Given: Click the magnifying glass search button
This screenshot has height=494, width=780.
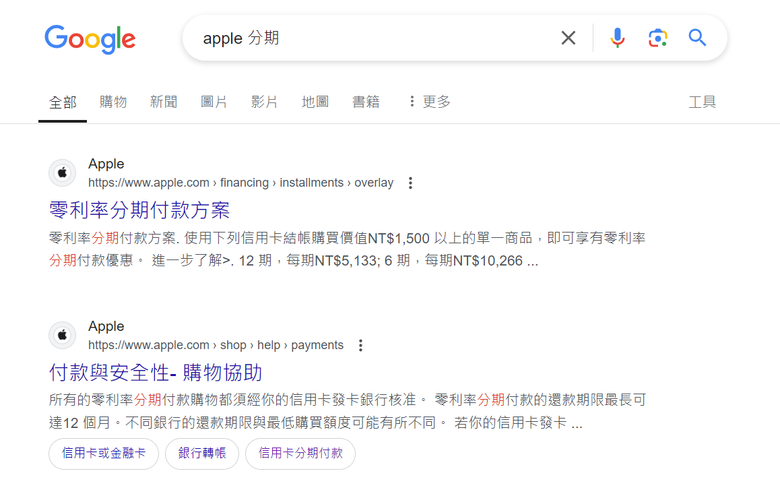Looking at the screenshot, I should [697, 38].
